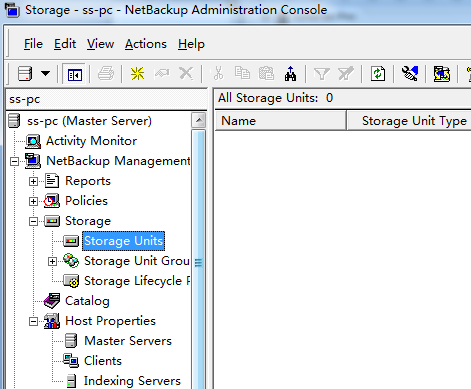Open Activity Monitor in the tree
The image size is (471, 389).
pos(91,141)
